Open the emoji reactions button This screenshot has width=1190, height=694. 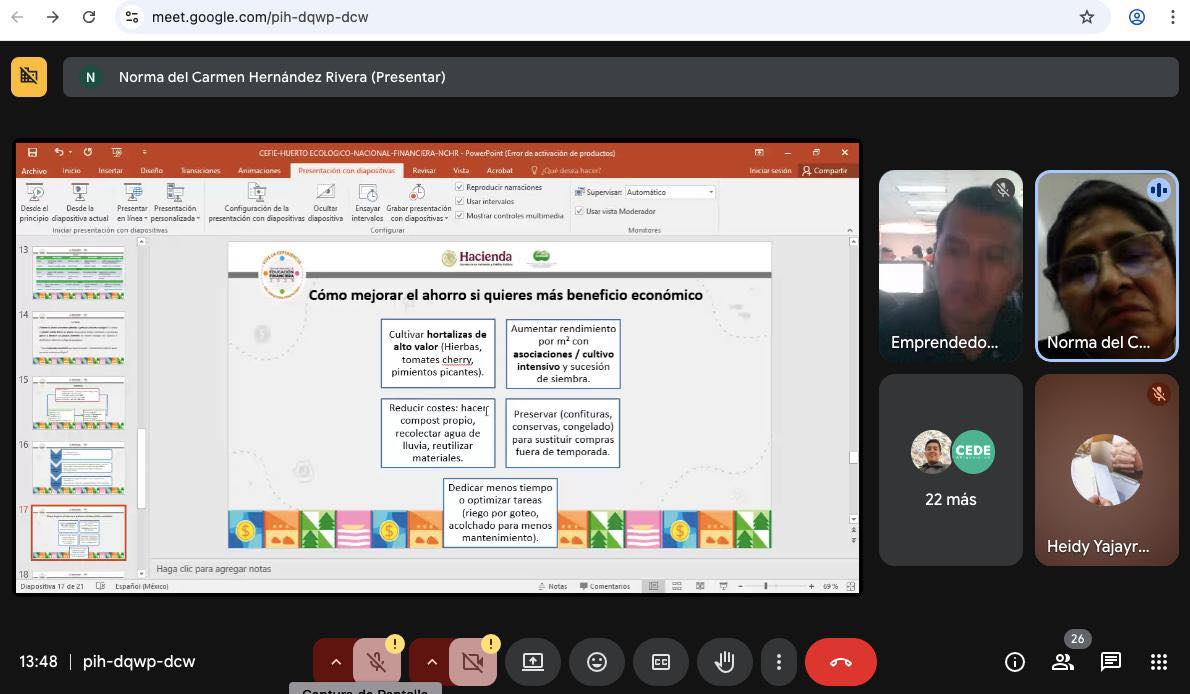(x=597, y=662)
